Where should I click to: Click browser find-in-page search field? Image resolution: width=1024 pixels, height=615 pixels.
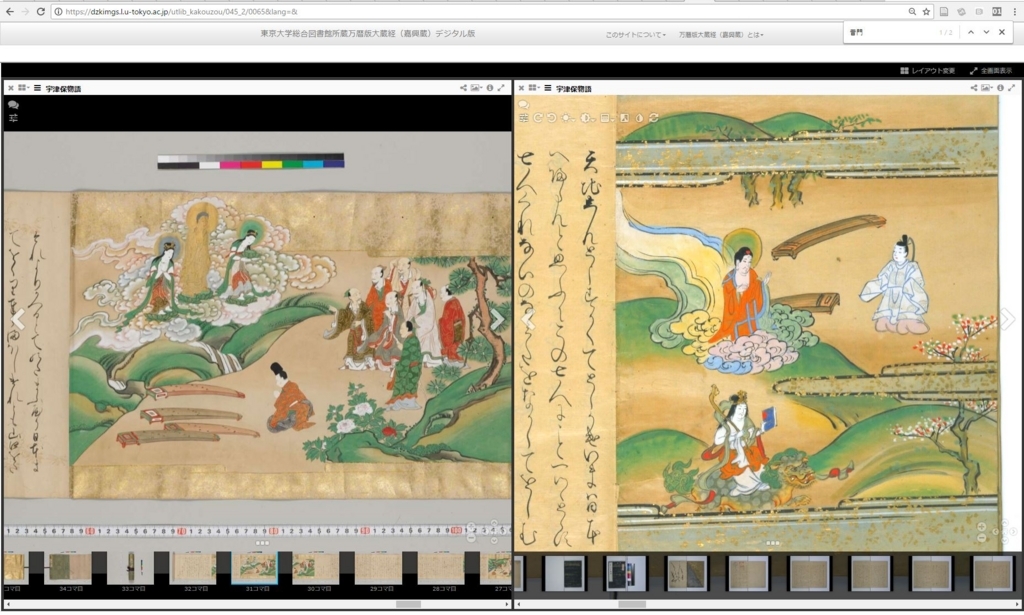pyautogui.click(x=890, y=32)
